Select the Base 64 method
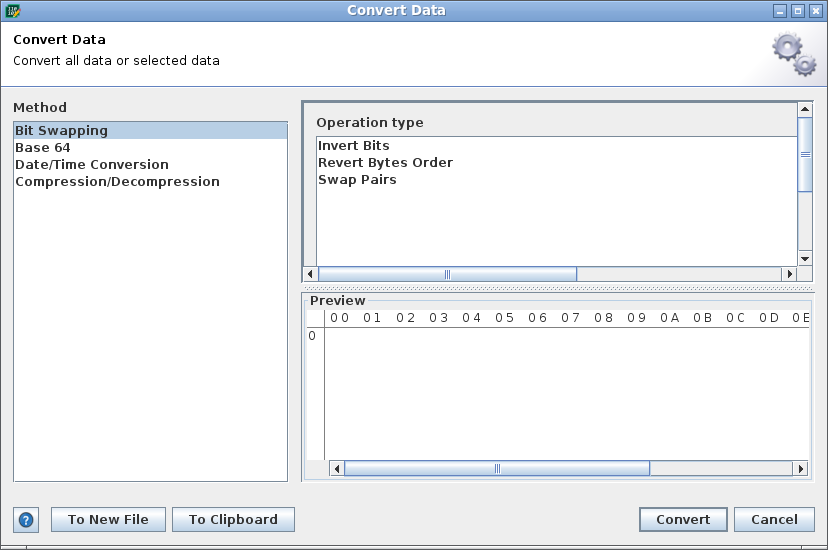 point(150,147)
